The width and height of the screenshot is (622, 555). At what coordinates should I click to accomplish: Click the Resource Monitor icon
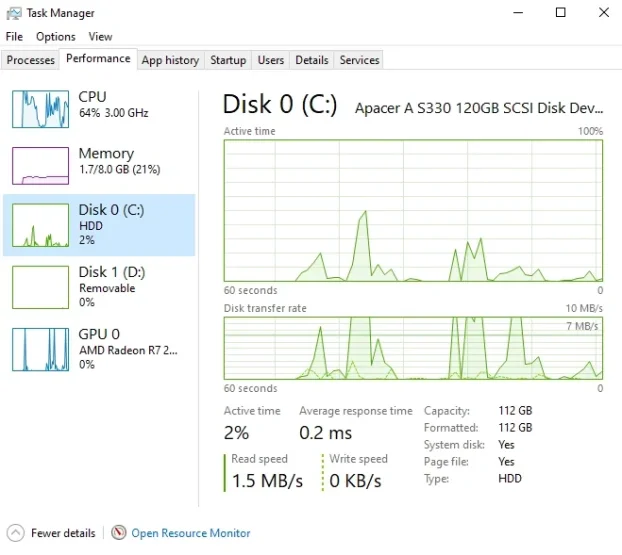pos(119,533)
